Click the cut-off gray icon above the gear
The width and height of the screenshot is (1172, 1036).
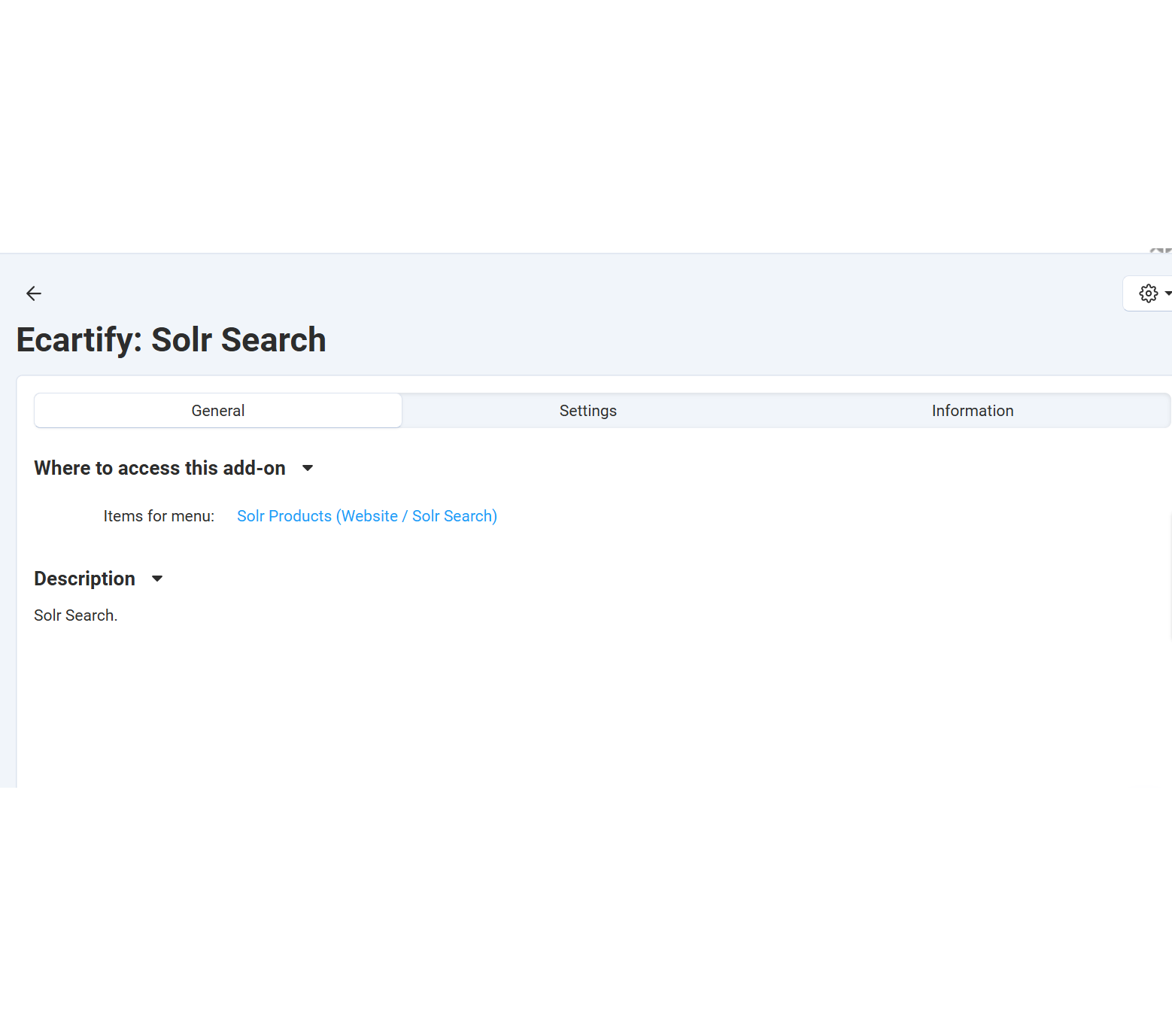[x=1161, y=249]
